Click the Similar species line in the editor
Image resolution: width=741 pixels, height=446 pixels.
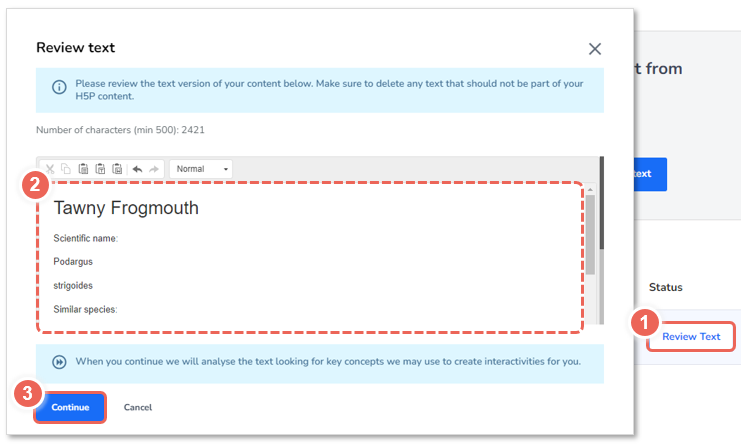85,309
